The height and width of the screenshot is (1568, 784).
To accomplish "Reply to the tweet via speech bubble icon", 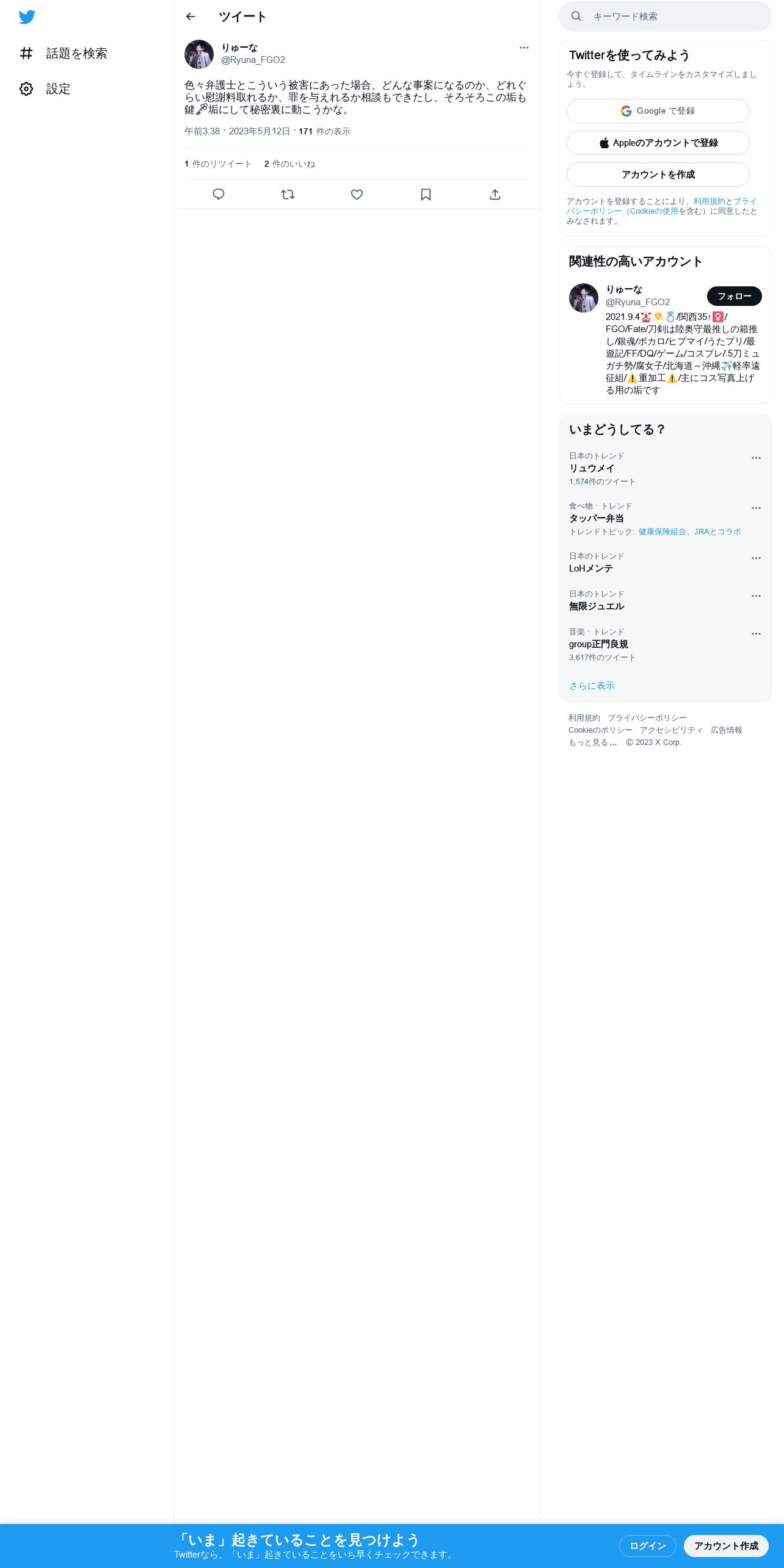I will pos(219,194).
